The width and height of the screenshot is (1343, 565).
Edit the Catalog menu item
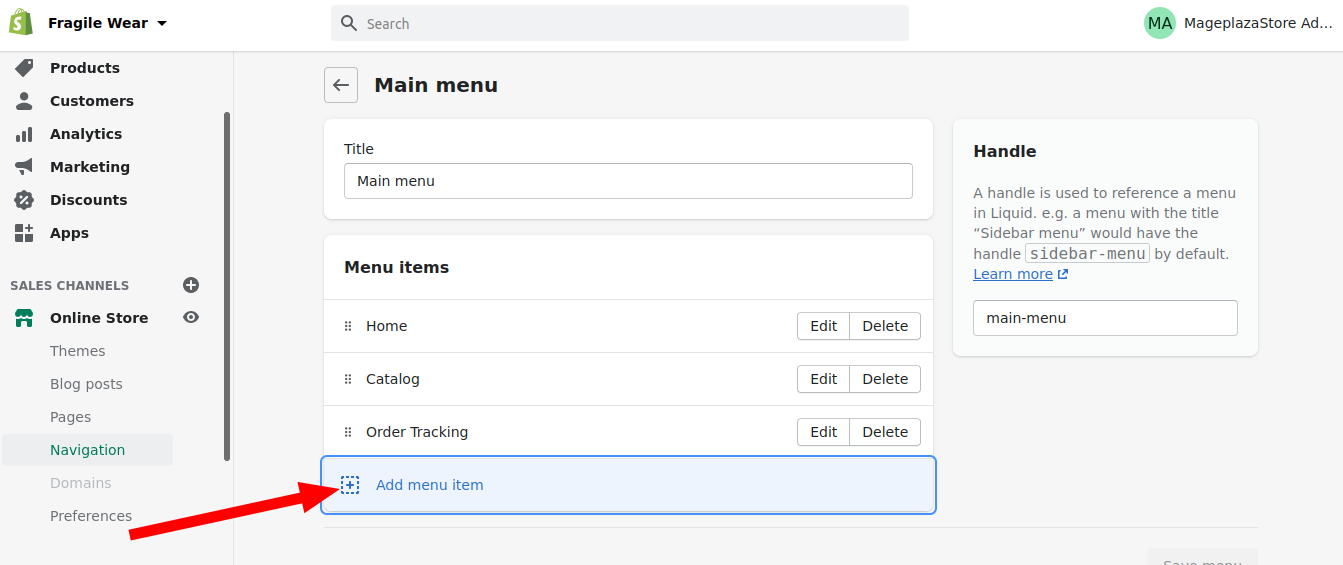pos(823,379)
